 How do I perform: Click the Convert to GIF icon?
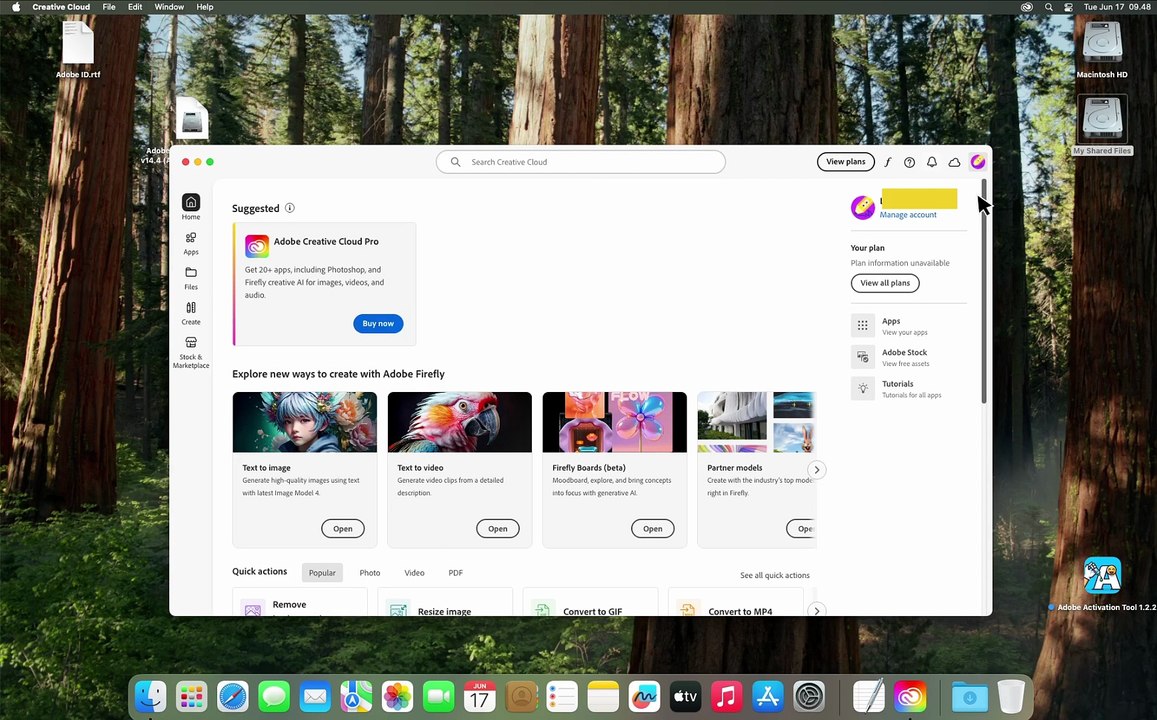(x=543, y=609)
